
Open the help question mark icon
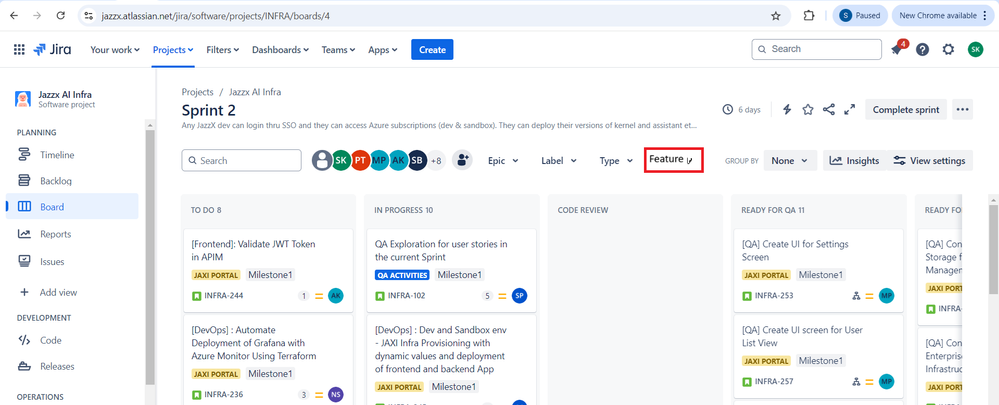point(923,50)
